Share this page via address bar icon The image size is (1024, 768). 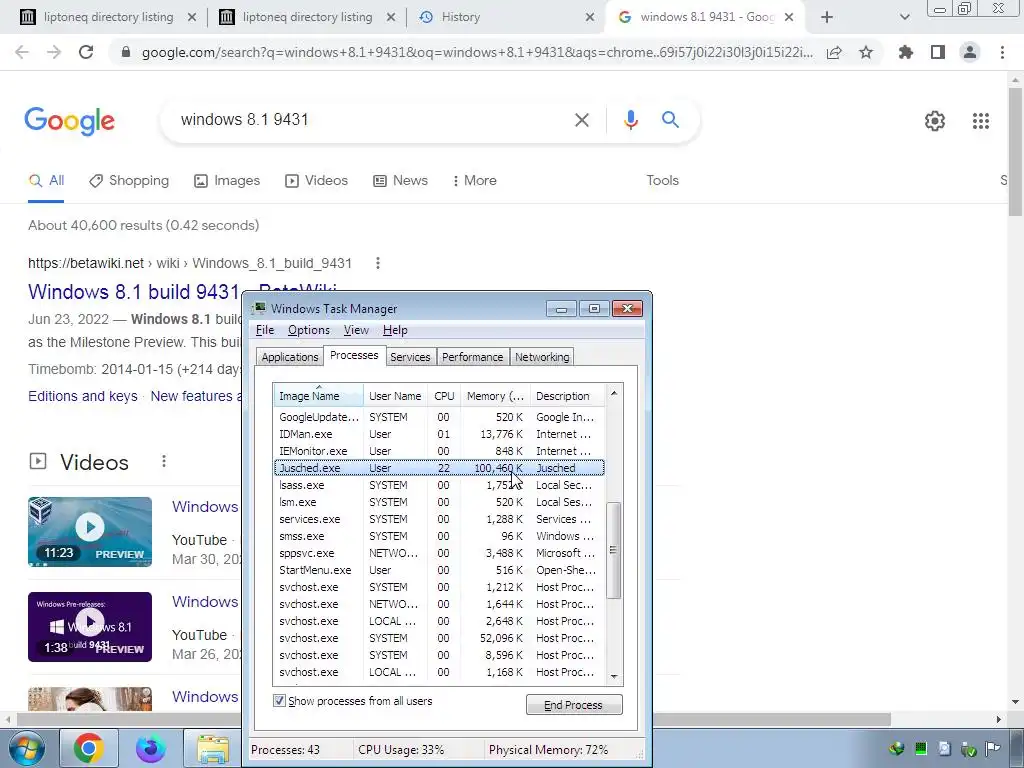pyautogui.click(x=834, y=52)
